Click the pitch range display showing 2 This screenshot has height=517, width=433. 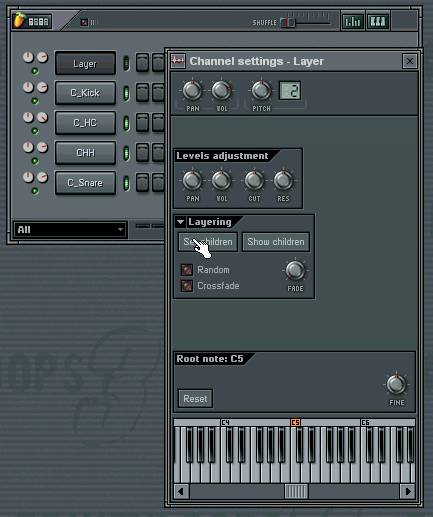(290, 91)
